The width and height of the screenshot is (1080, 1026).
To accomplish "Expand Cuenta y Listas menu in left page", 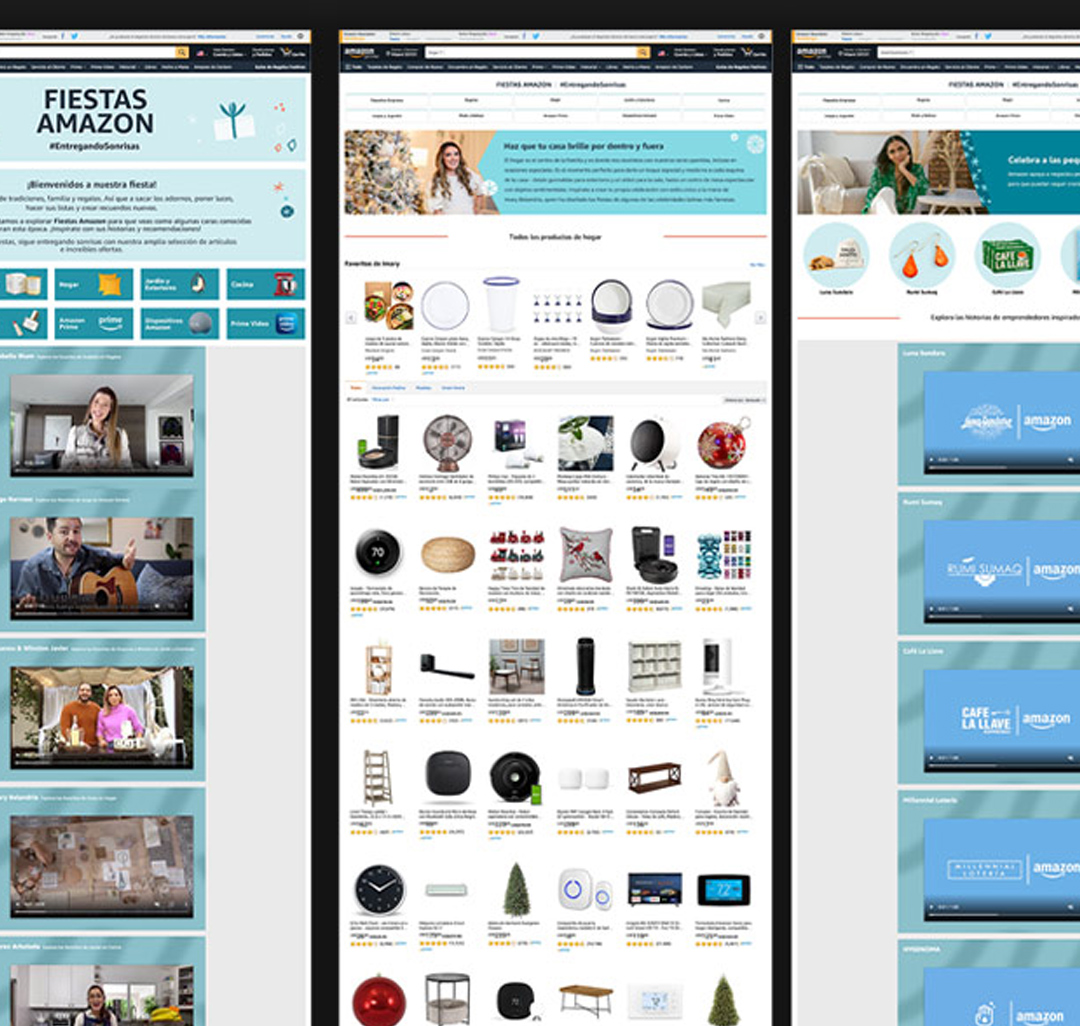I will 227,52.
